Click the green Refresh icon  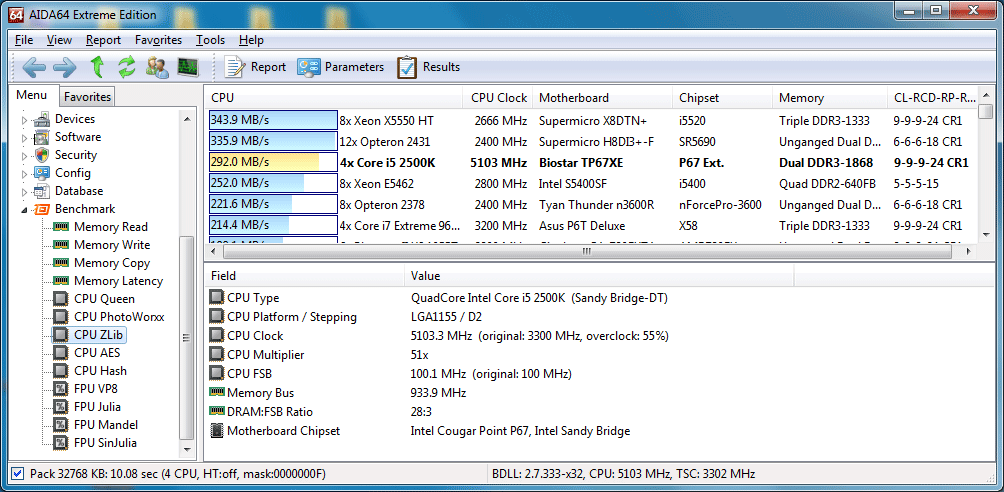(127, 67)
